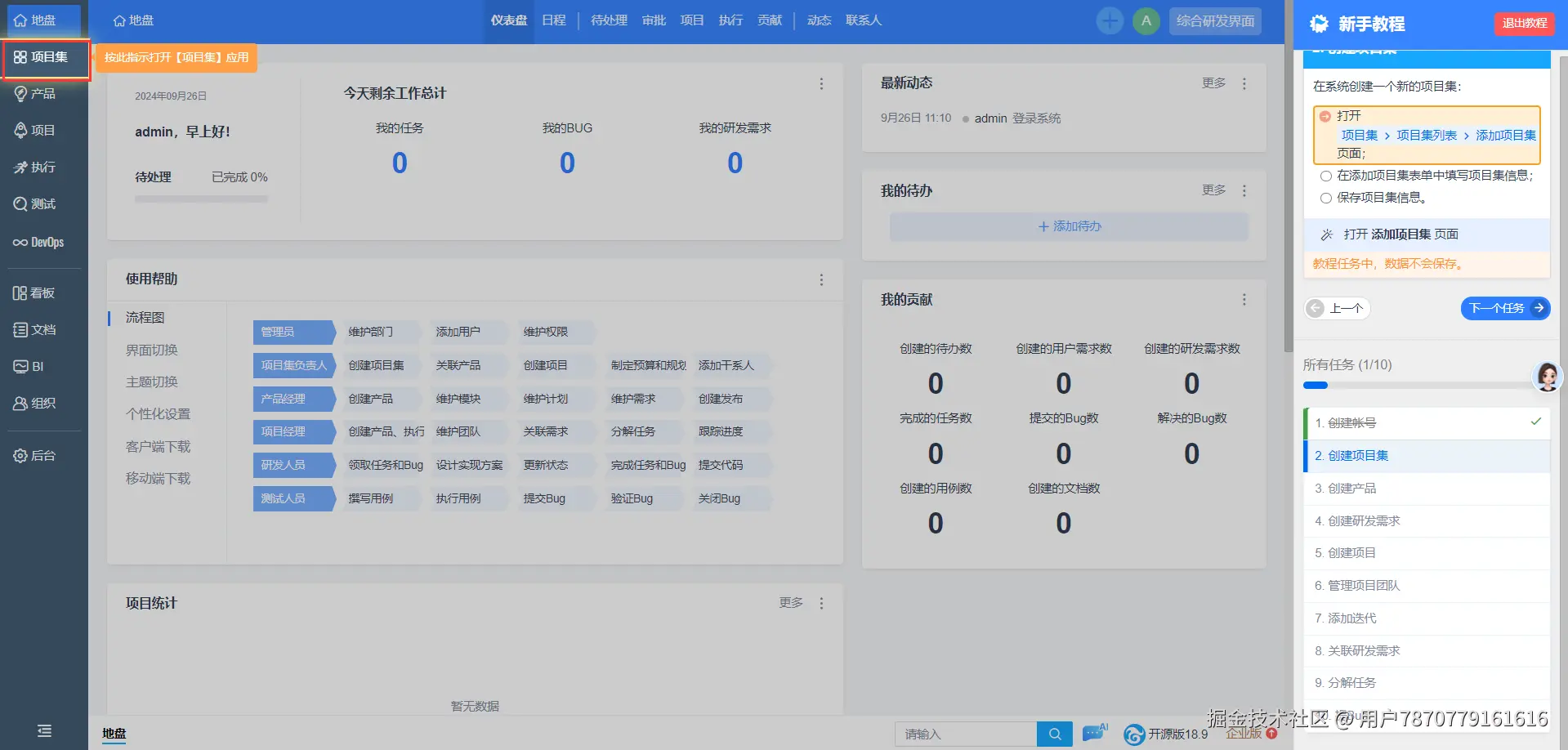The height and width of the screenshot is (750, 1568).
Task: Switch to the 动态 tab
Action: click(x=819, y=20)
